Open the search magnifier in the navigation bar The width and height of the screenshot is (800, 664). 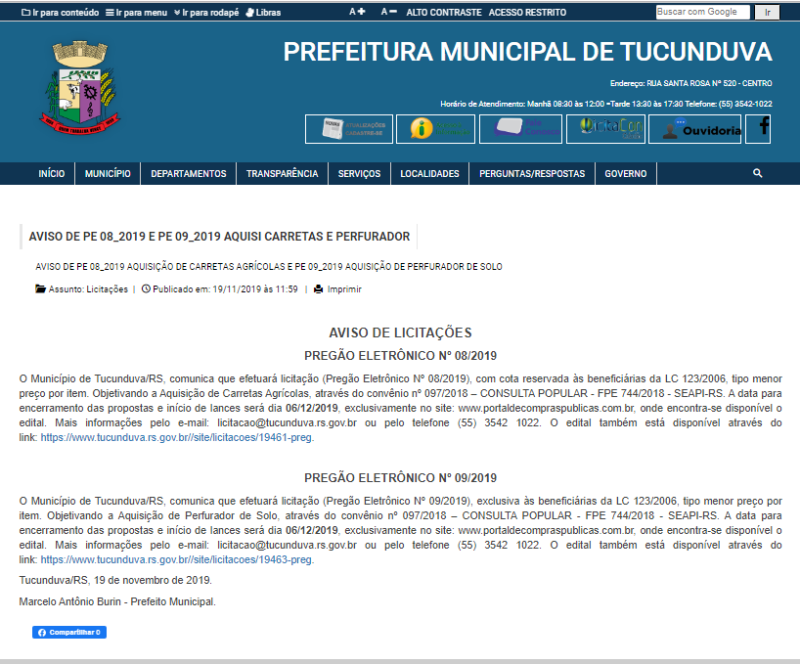[757, 172]
